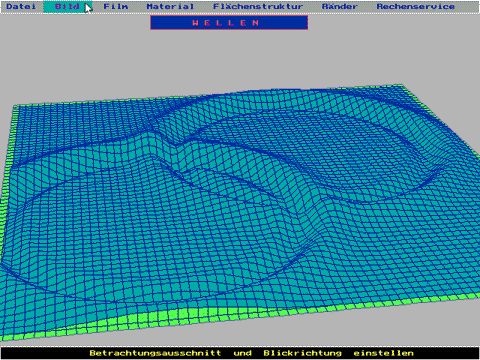Open the Datei menu
This screenshot has height=360, width=480.
pos(21,6)
